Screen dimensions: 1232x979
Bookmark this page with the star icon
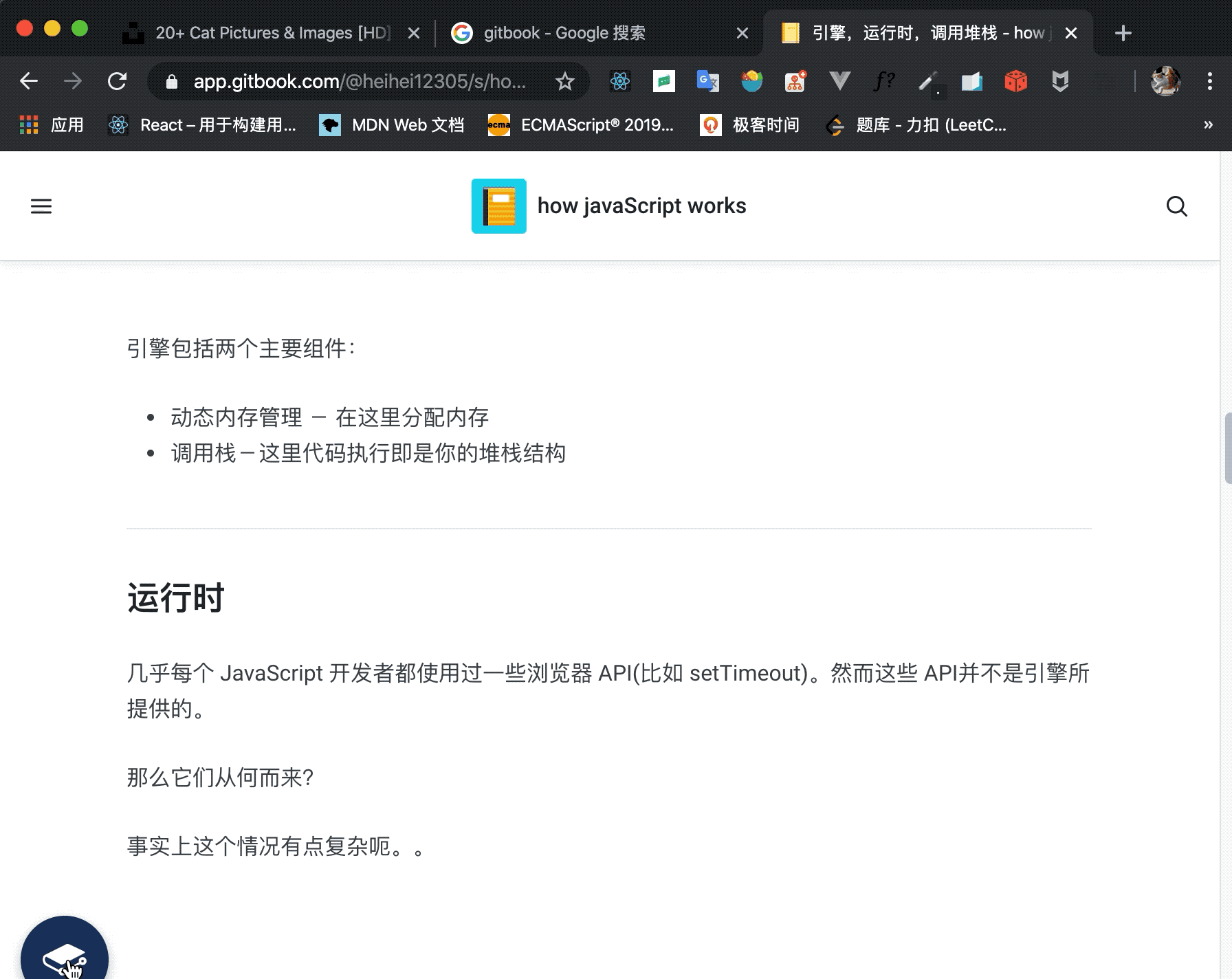(565, 82)
